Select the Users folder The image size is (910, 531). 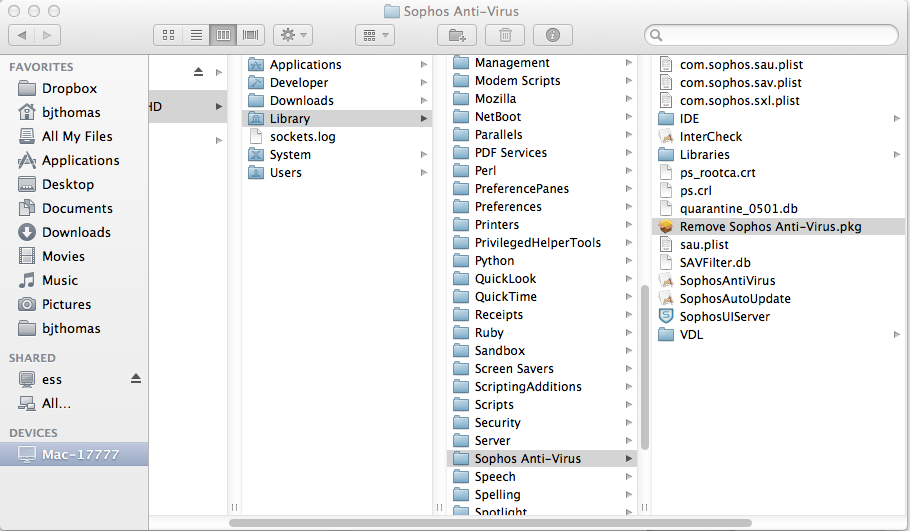coord(337,172)
